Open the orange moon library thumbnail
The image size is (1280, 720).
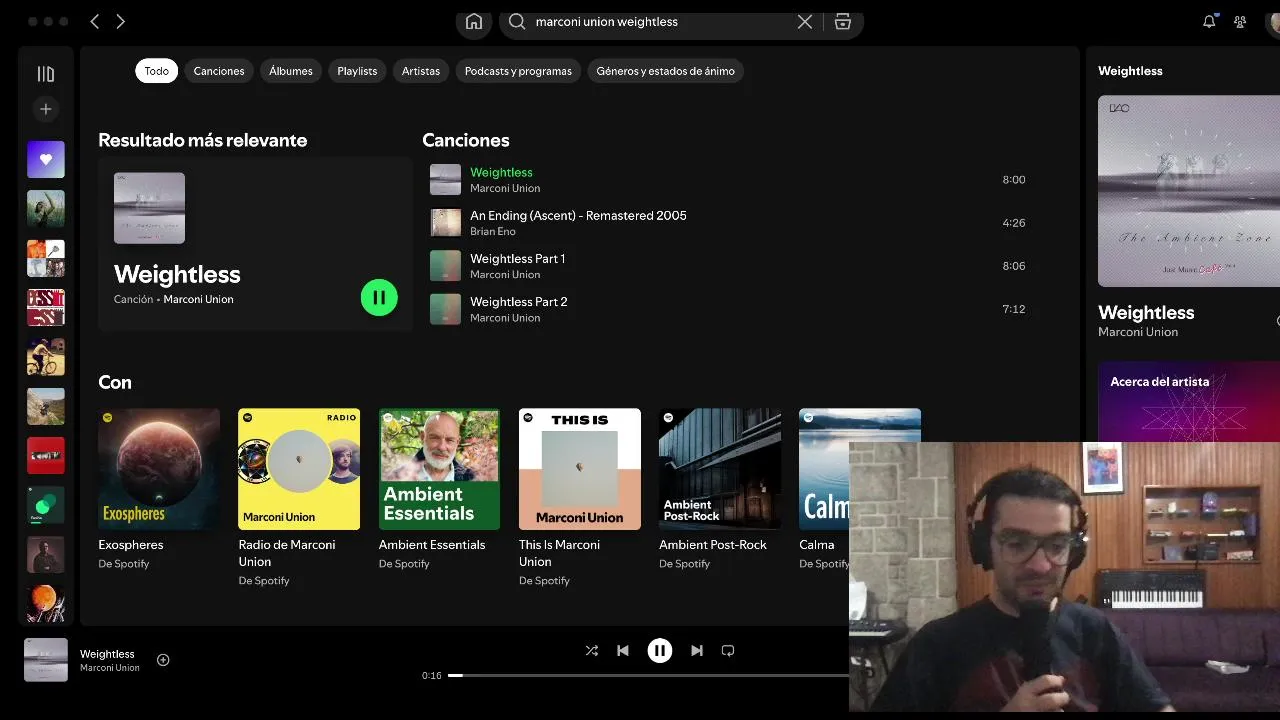[x=46, y=604]
